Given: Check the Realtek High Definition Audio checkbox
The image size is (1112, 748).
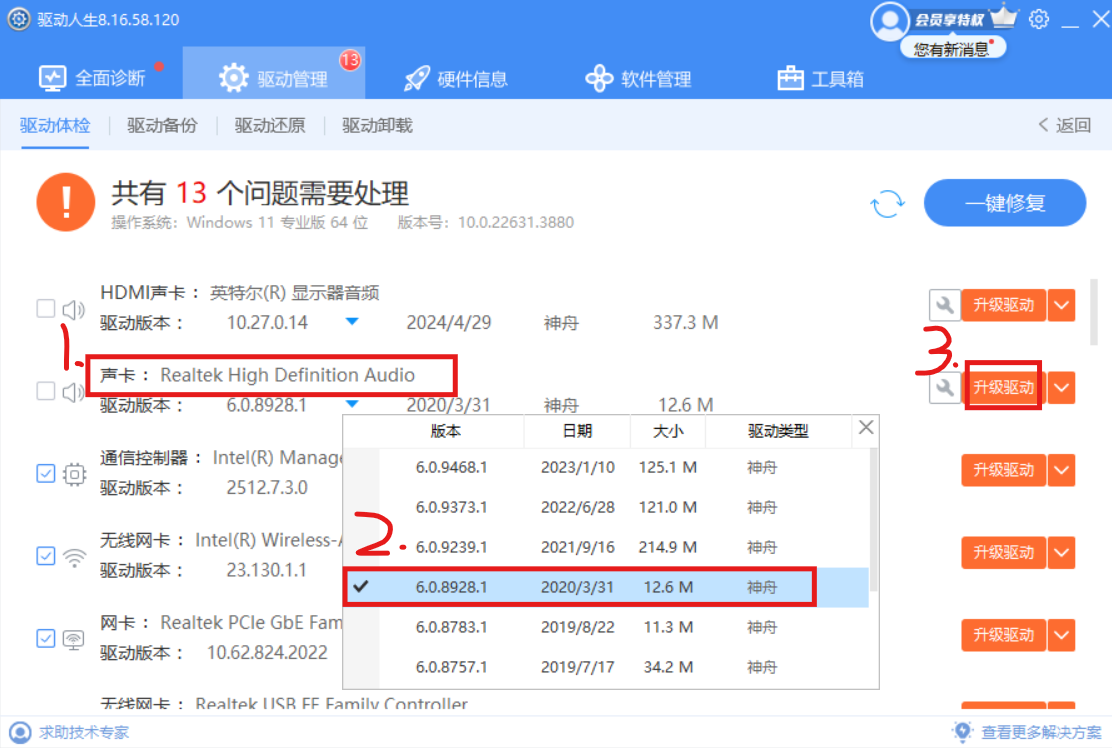Looking at the screenshot, I should (x=45, y=391).
